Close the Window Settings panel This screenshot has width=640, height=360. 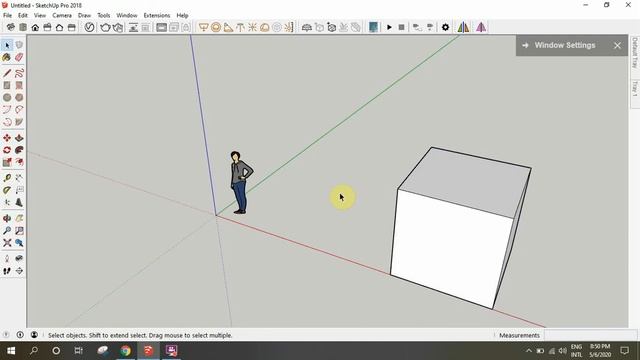(617, 46)
